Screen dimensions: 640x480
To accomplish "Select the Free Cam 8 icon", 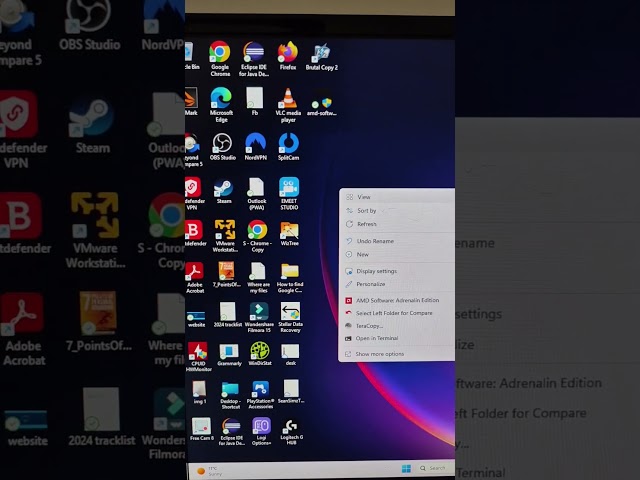I will tap(201, 429).
